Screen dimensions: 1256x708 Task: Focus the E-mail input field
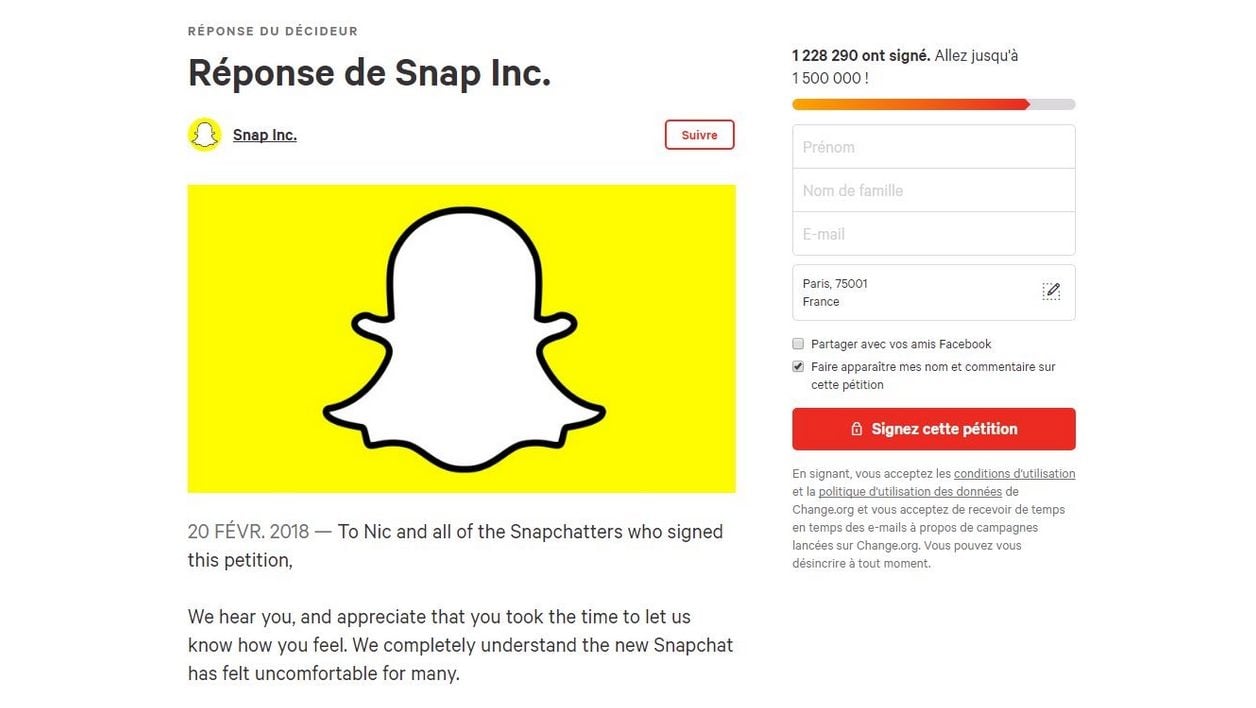[933, 234]
